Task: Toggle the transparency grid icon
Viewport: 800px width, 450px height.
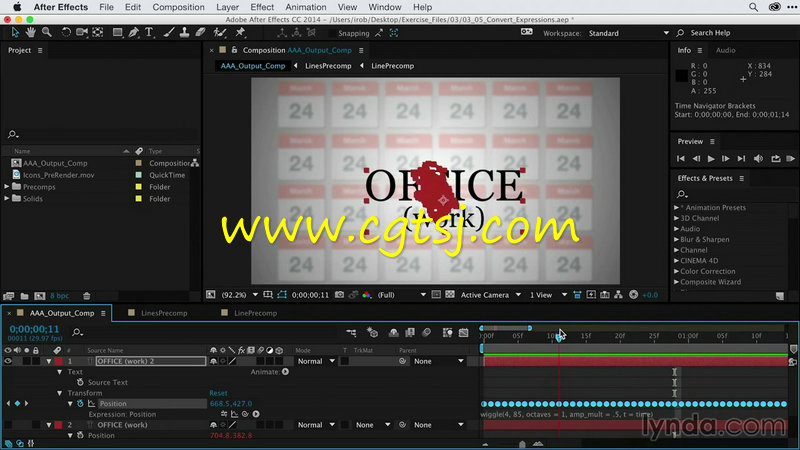Action: tap(450, 295)
